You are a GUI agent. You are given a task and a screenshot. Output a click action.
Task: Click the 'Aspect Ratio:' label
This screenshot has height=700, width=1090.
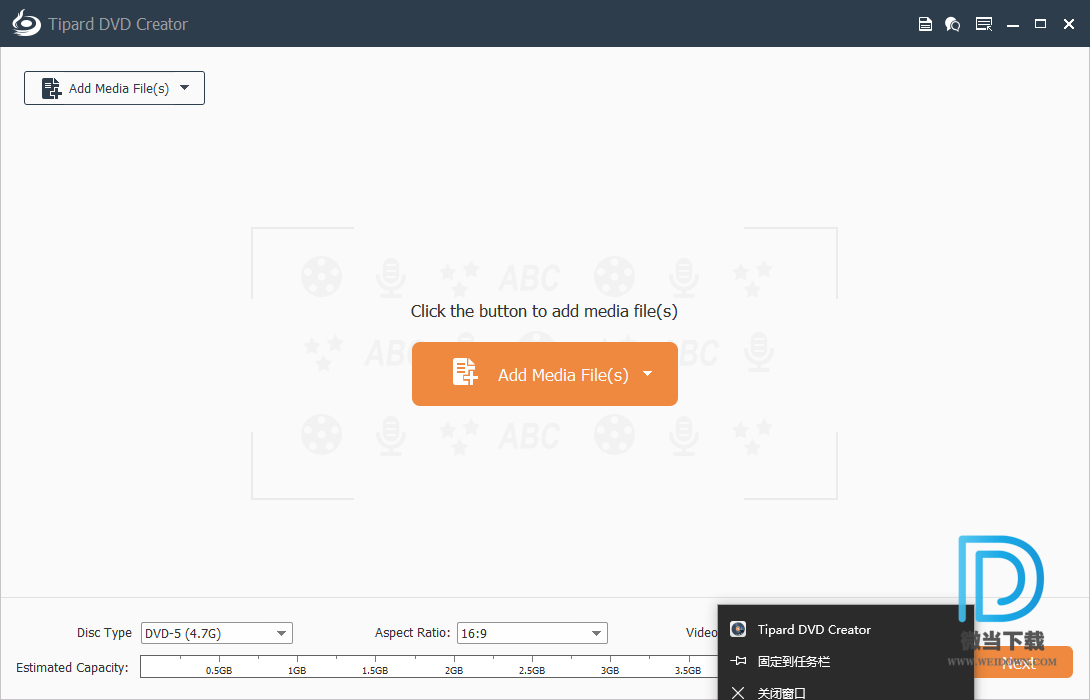tap(412, 633)
